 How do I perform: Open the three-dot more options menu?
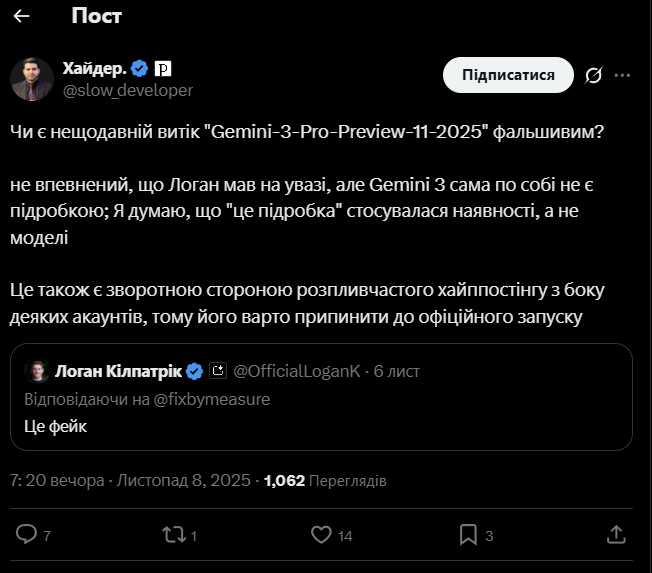[x=622, y=75]
